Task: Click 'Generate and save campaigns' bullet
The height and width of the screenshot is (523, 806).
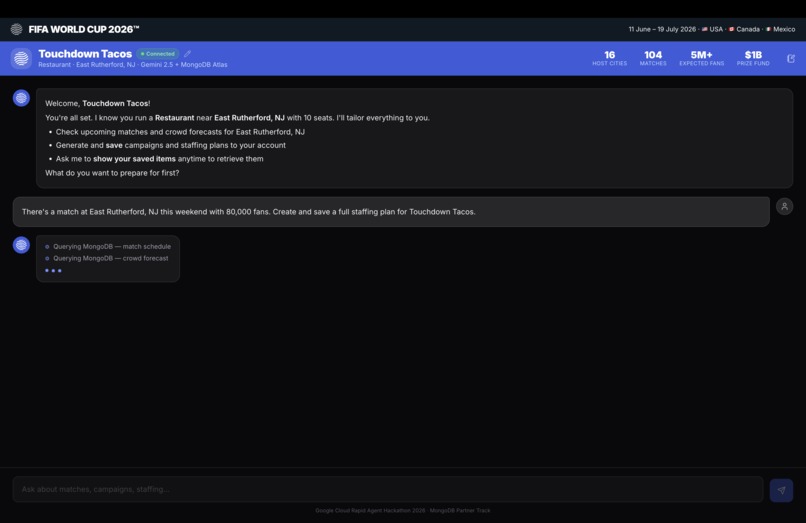Action: pyautogui.click(x=170, y=145)
